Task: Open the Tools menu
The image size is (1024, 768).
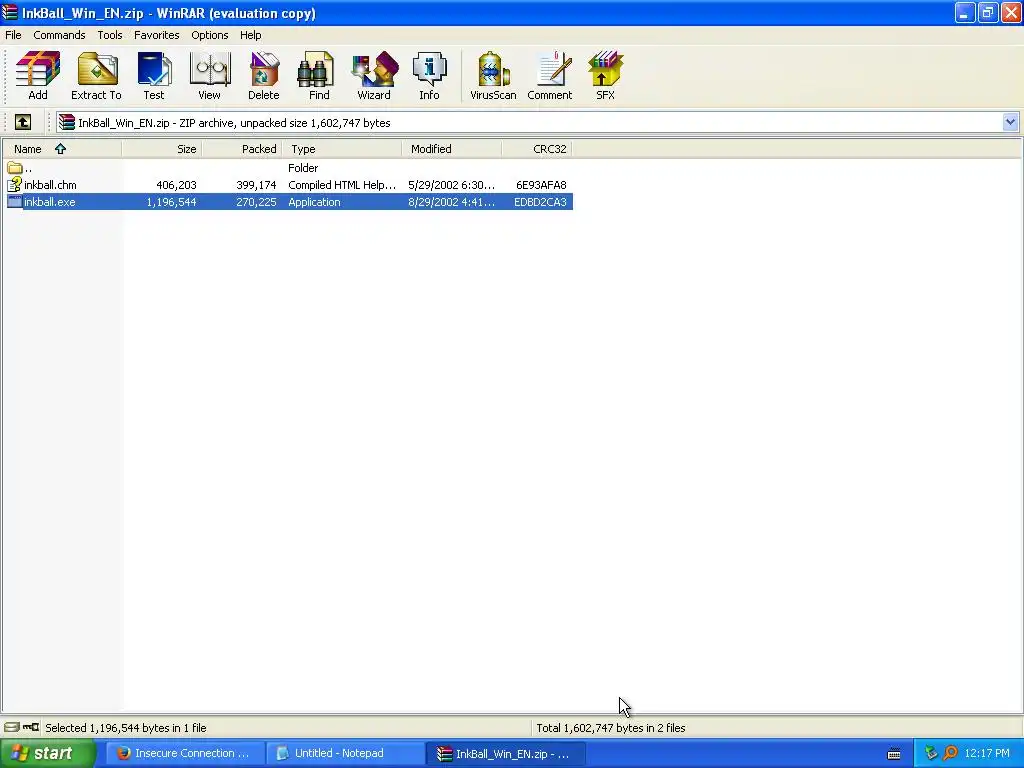Action: click(x=110, y=35)
